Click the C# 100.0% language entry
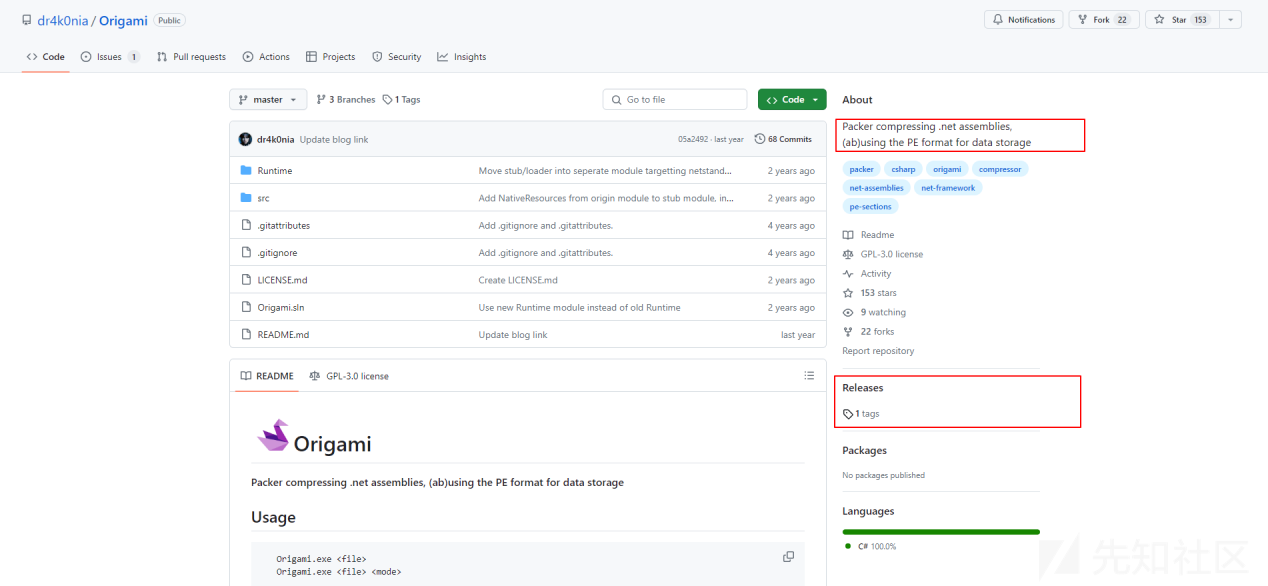The height and width of the screenshot is (586, 1268). tap(870, 546)
